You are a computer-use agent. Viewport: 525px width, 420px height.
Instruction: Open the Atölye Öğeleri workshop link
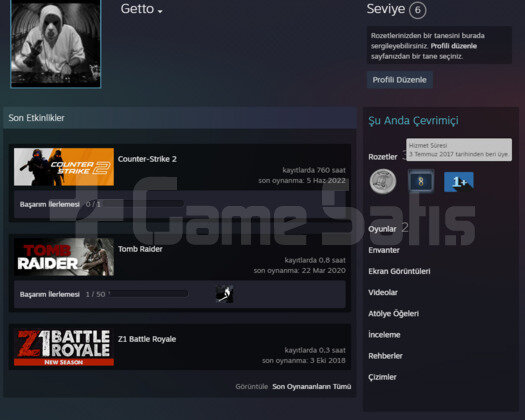393,314
